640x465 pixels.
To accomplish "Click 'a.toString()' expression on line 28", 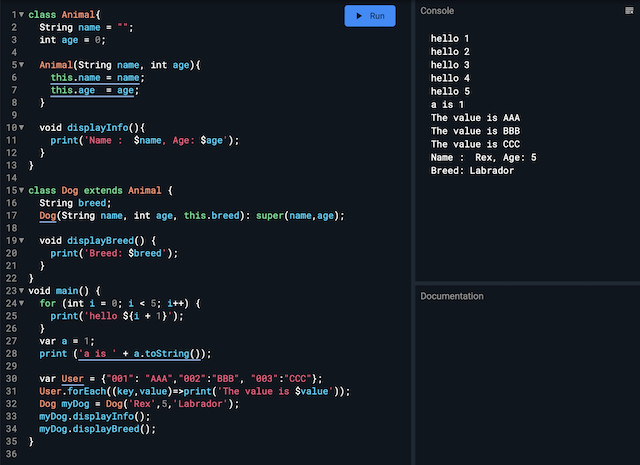I will (167, 354).
